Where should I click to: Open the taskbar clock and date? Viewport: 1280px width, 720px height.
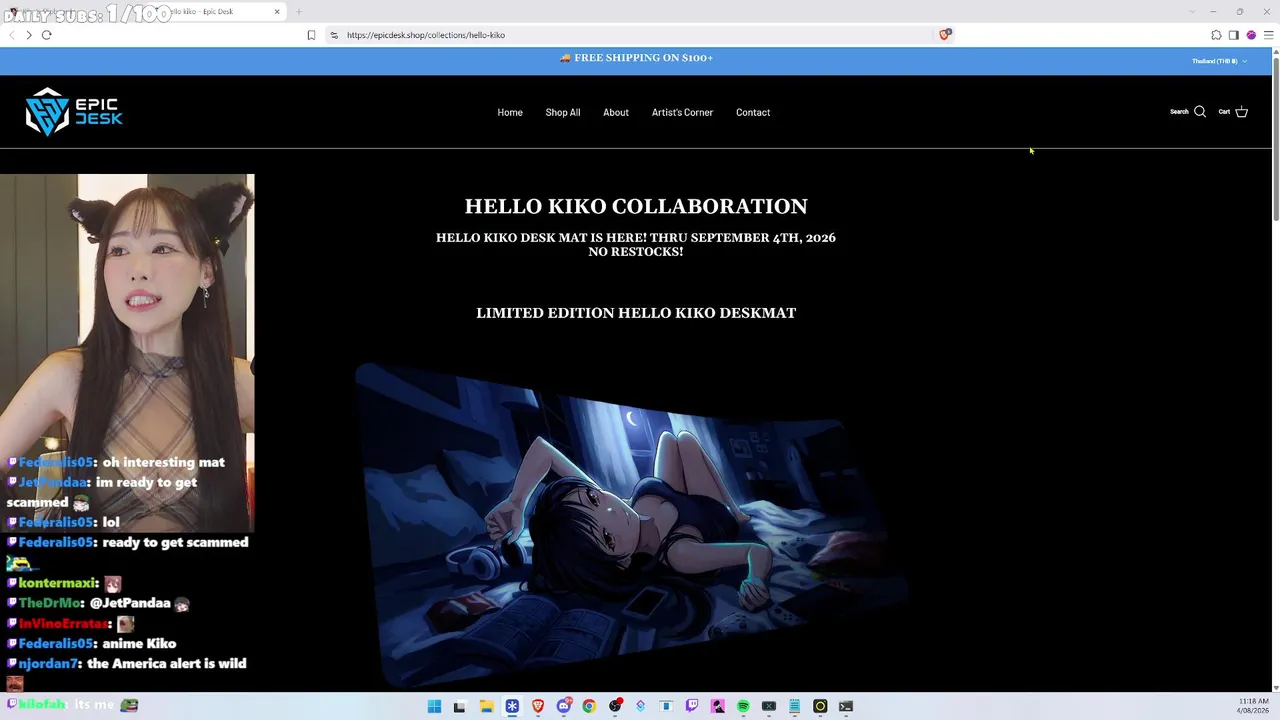coord(1253,706)
